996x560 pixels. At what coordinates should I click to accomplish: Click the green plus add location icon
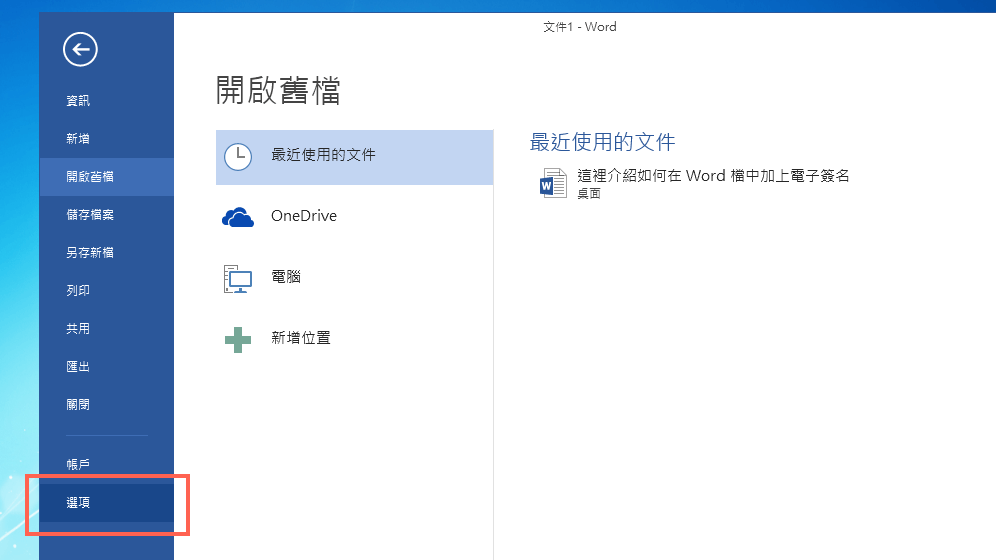pos(238,340)
